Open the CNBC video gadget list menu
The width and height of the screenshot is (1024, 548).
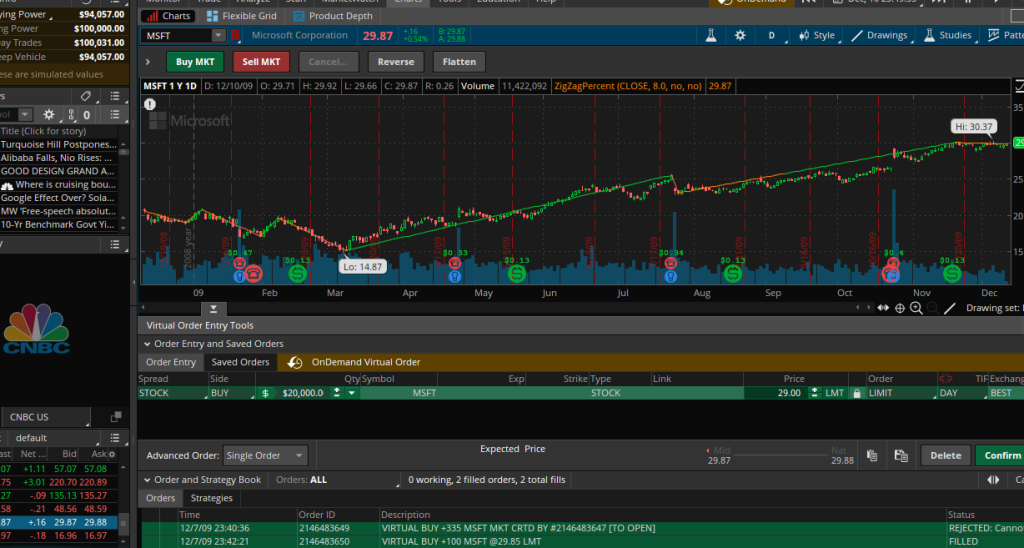(115, 244)
